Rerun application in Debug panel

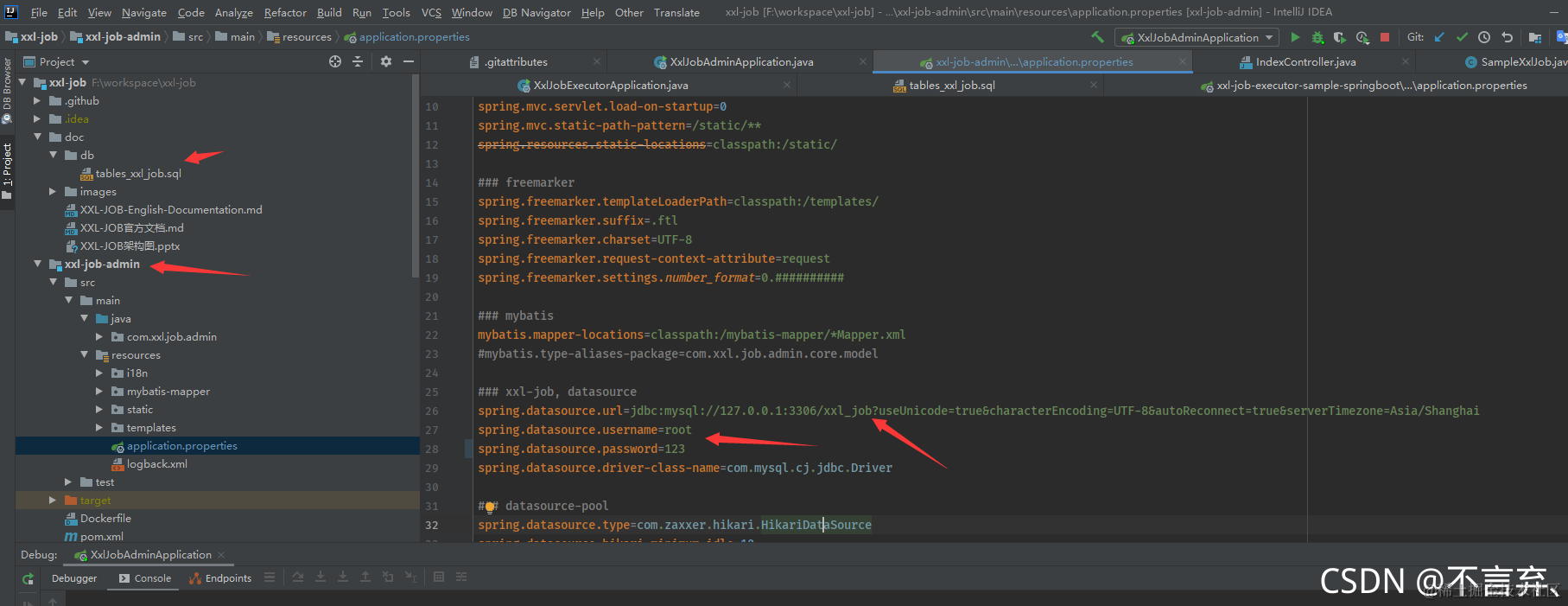(29, 578)
